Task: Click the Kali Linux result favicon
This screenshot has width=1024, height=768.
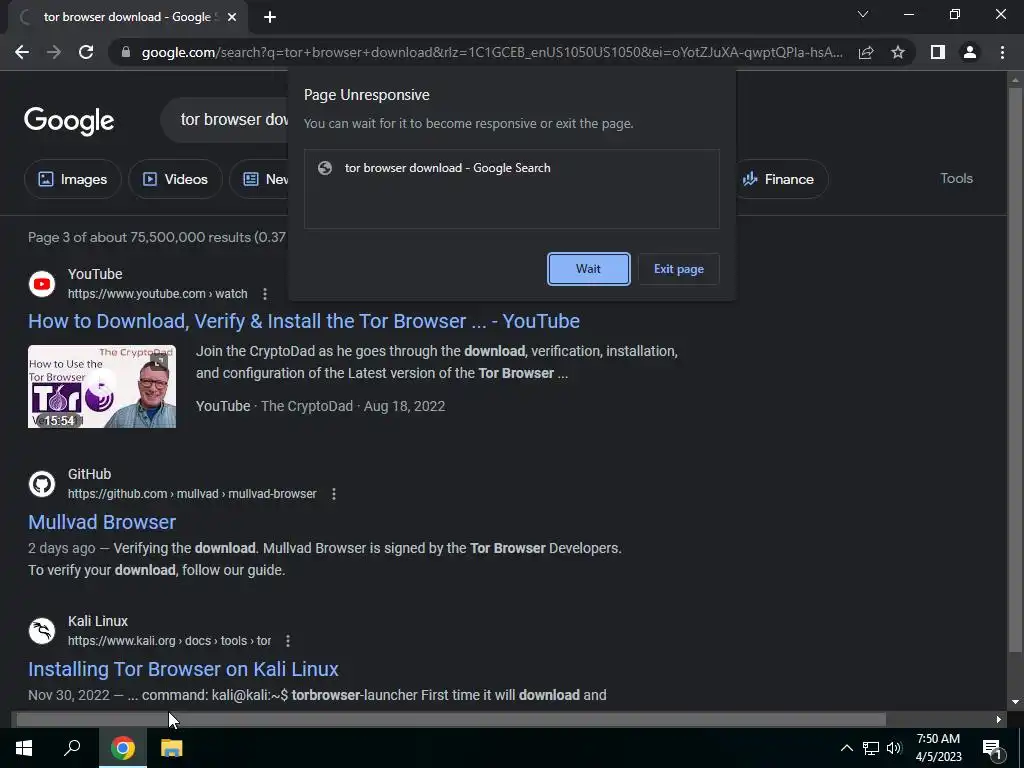Action: point(42,631)
